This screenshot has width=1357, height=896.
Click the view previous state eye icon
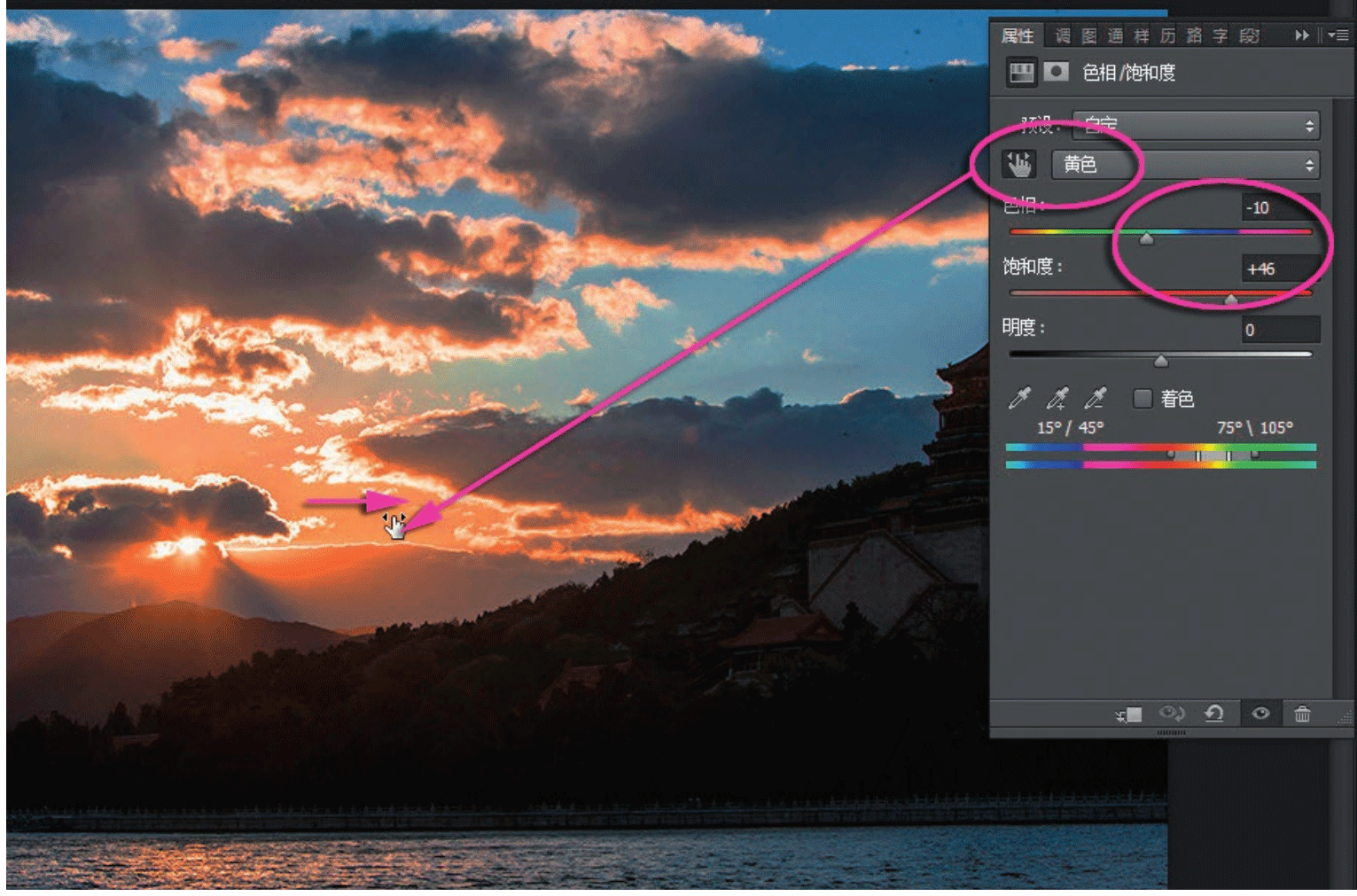click(x=1172, y=713)
